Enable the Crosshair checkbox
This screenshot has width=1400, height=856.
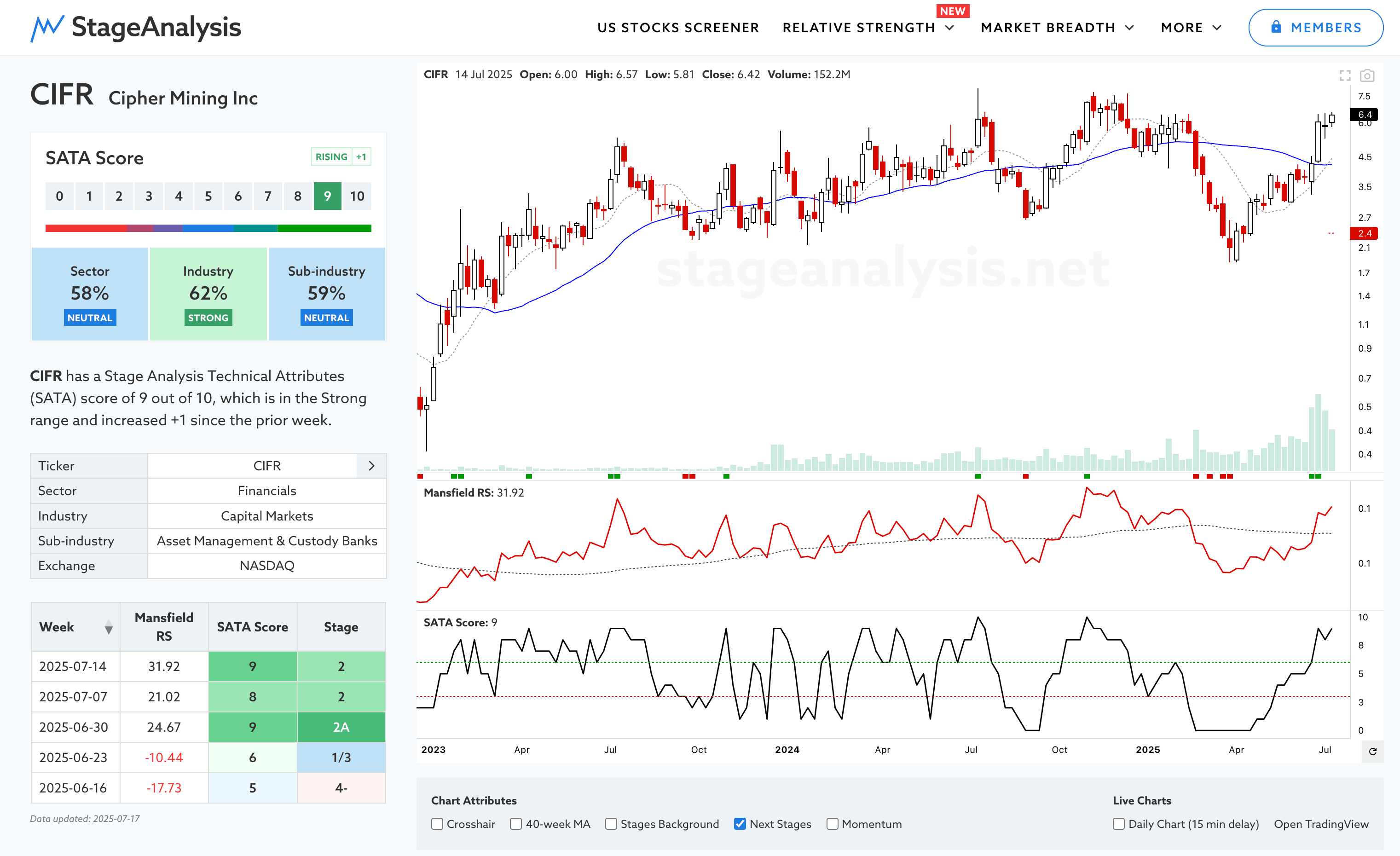(437, 824)
